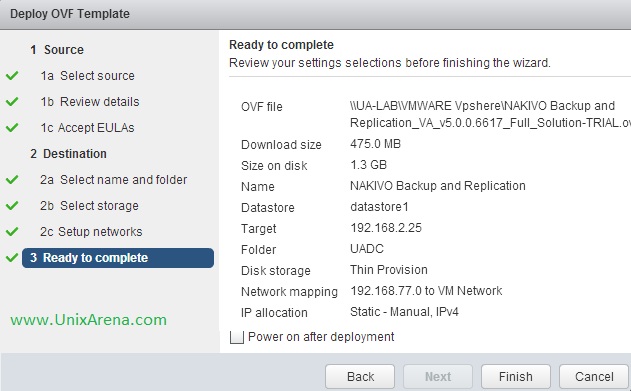Select step 3 Ready to complete
Image resolution: width=631 pixels, height=391 pixels.
[x=118, y=258]
